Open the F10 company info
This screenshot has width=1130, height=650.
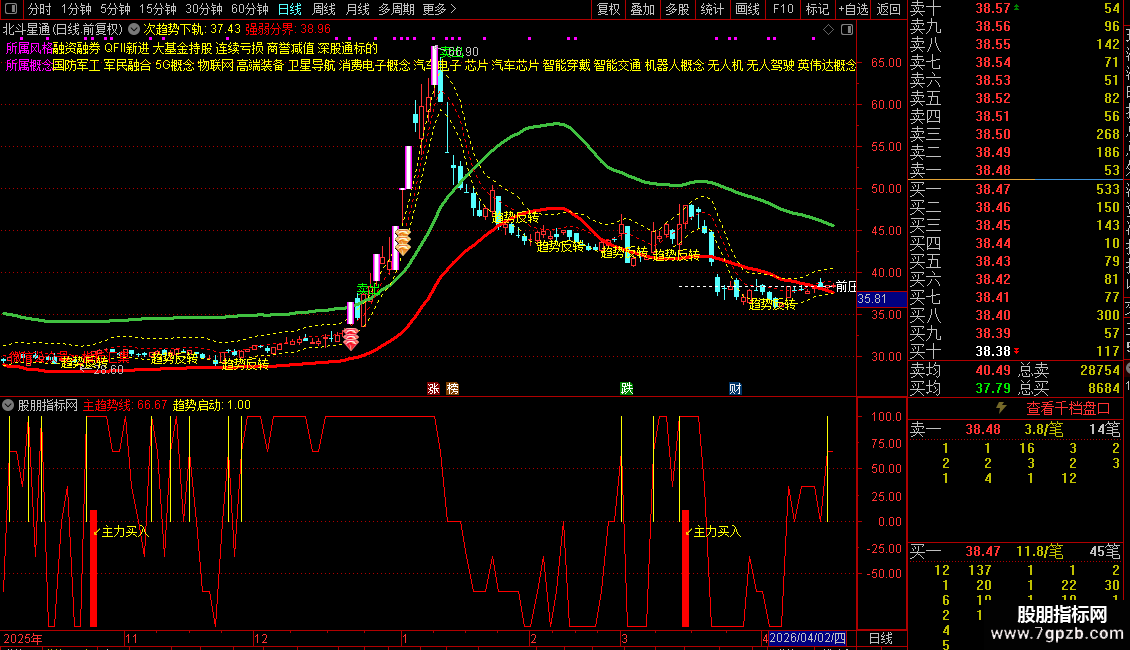(x=783, y=9)
